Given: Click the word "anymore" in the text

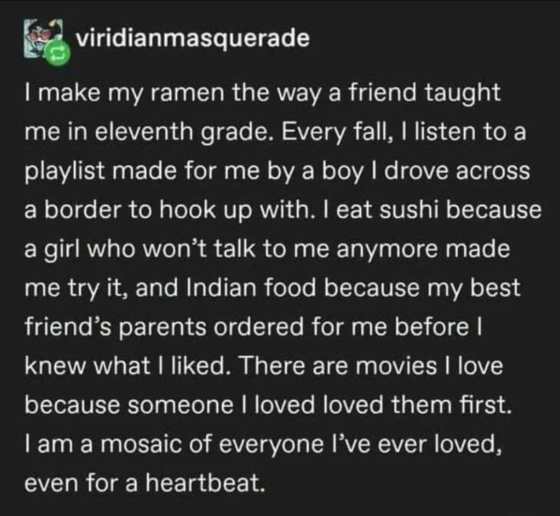Looking at the screenshot, I should pyautogui.click(x=387, y=251).
